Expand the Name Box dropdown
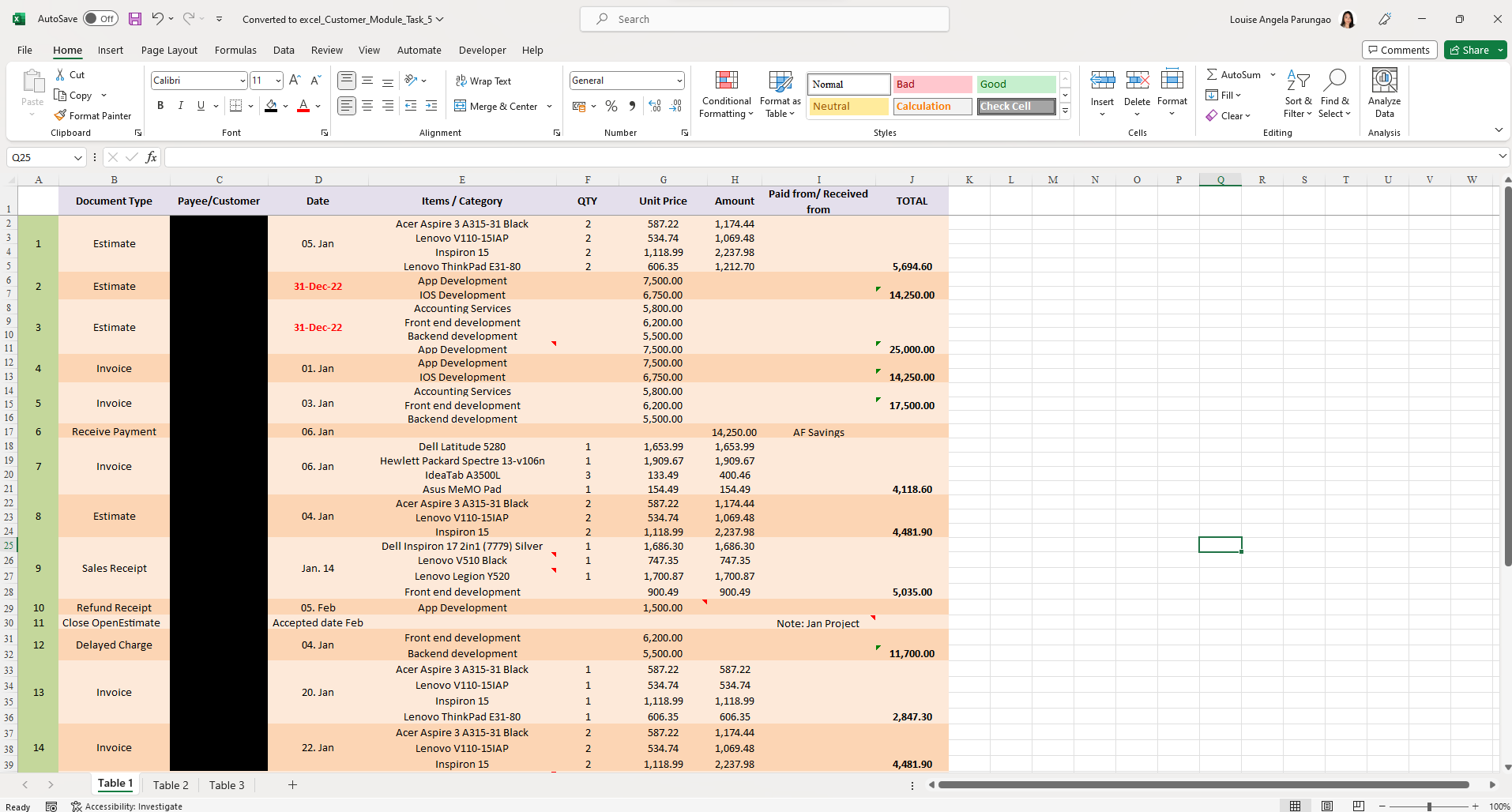Viewport: 1512px width, 812px height. [77, 158]
